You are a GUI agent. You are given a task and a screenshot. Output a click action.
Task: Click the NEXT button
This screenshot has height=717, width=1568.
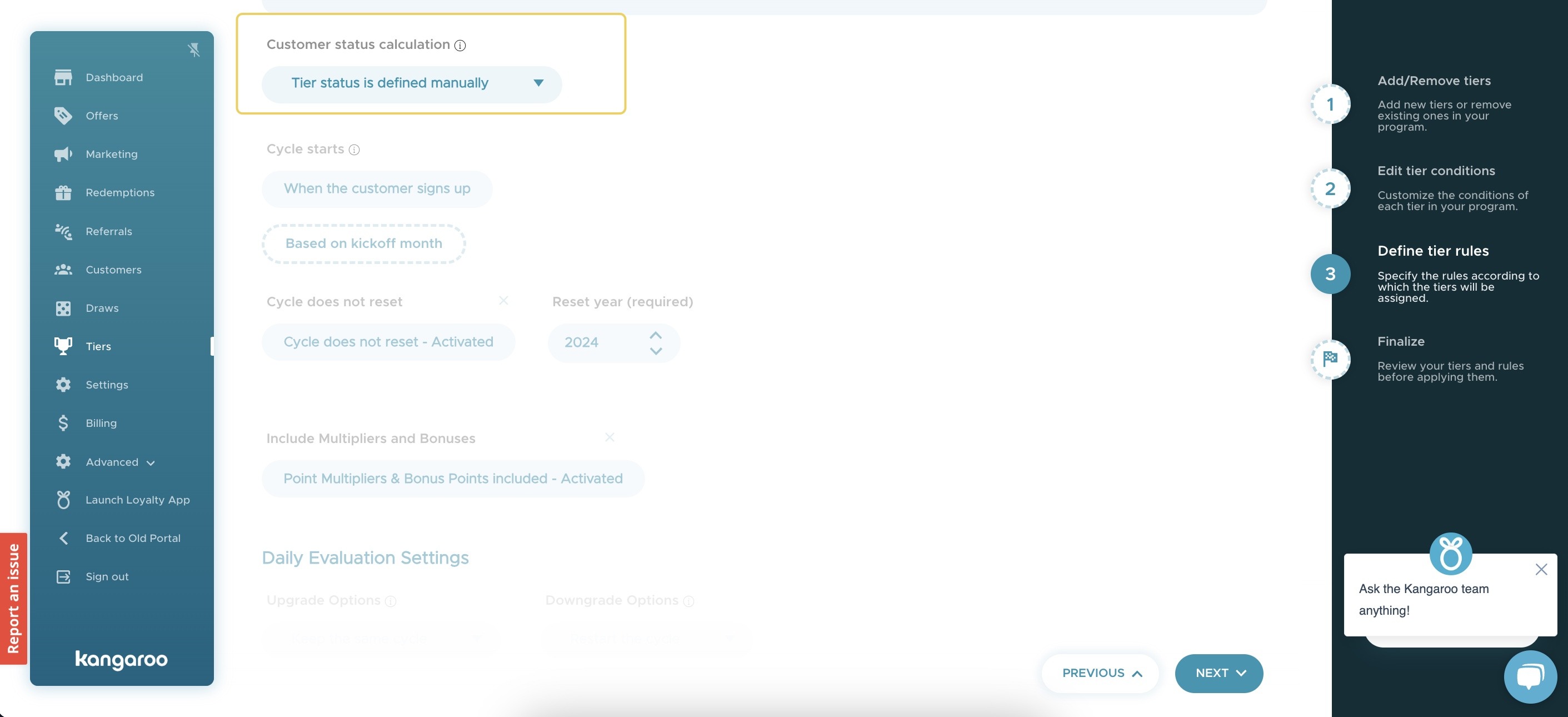(1219, 673)
